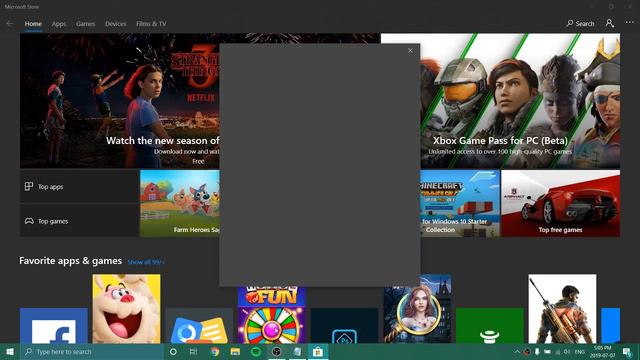Go back with the back arrow
640x360 pixels.
pos(10,24)
